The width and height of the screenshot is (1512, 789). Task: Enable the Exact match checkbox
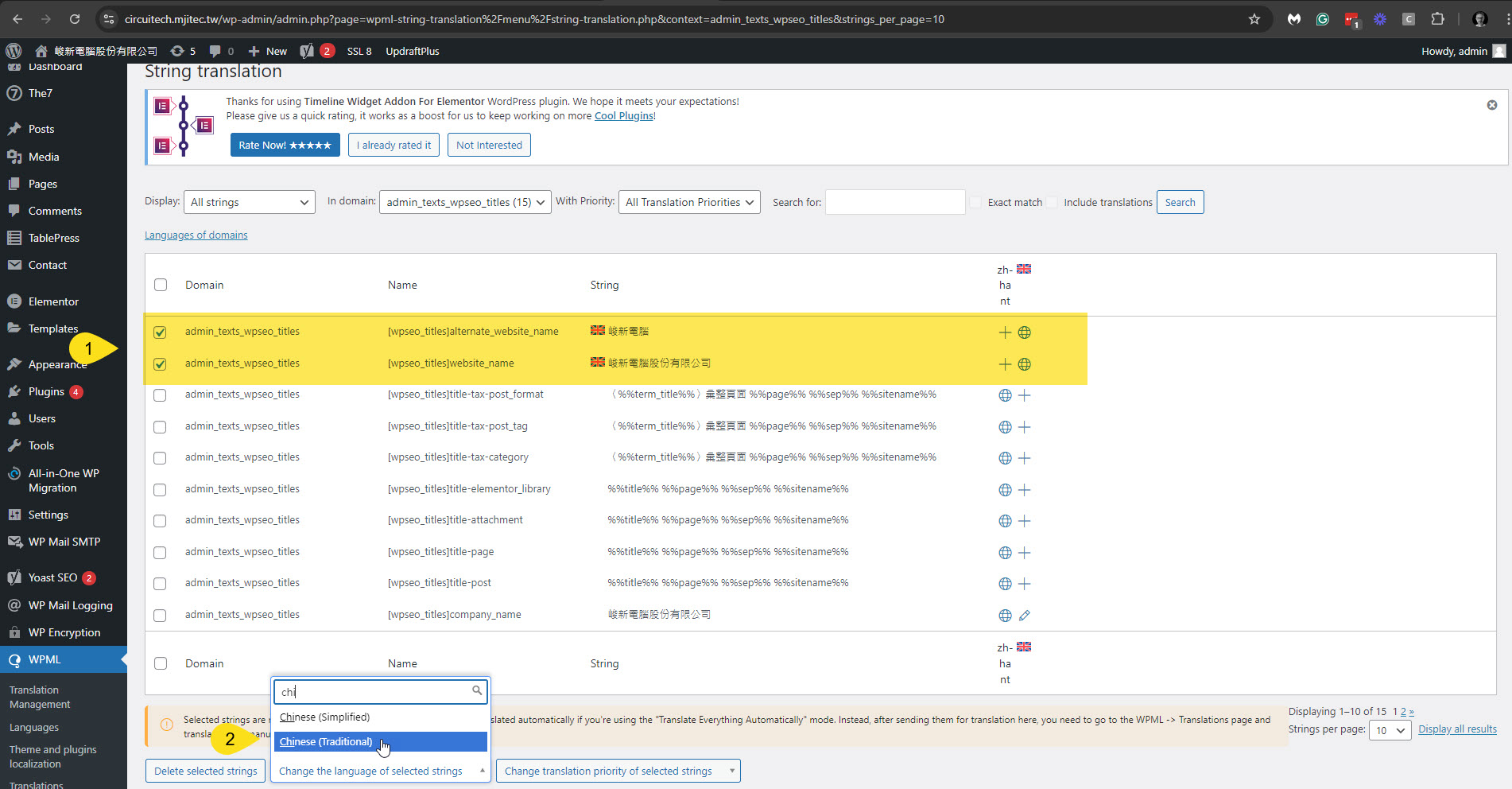coord(975,202)
